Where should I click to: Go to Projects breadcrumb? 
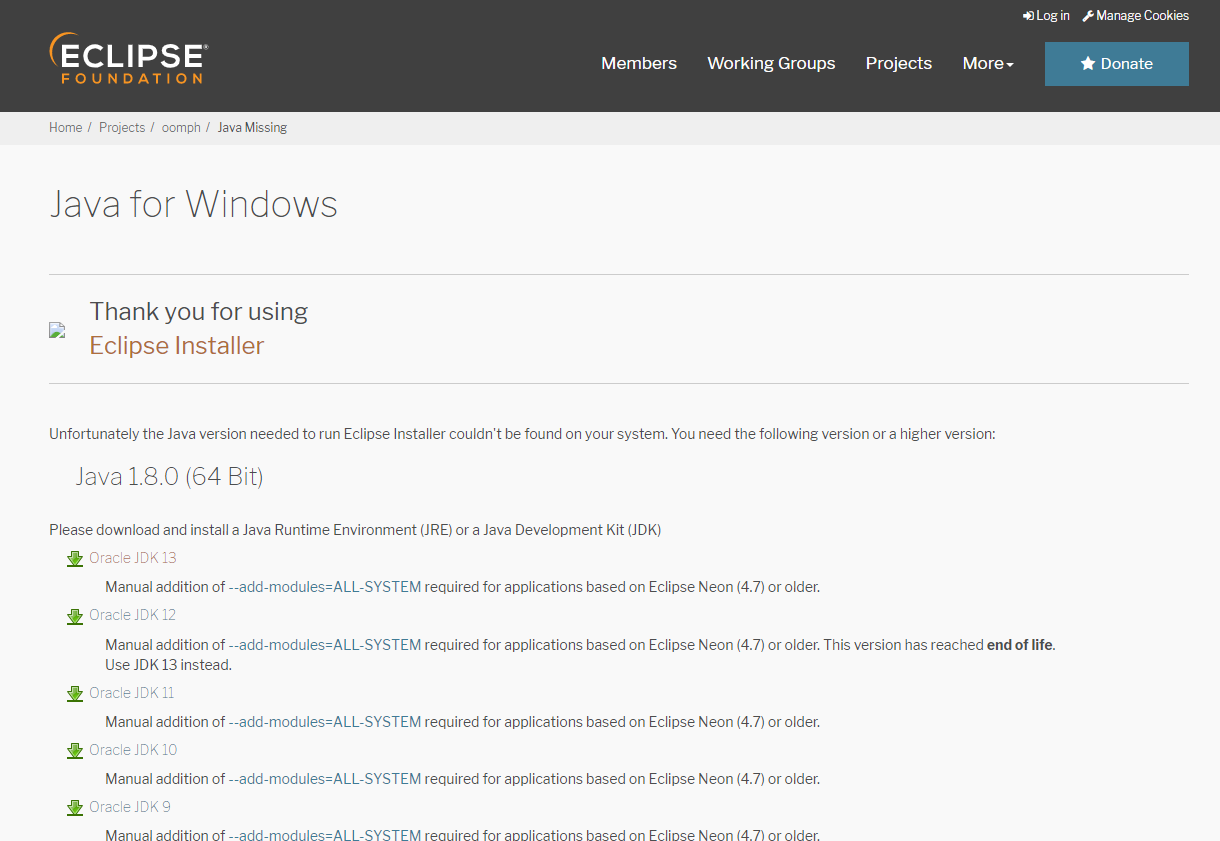(122, 128)
